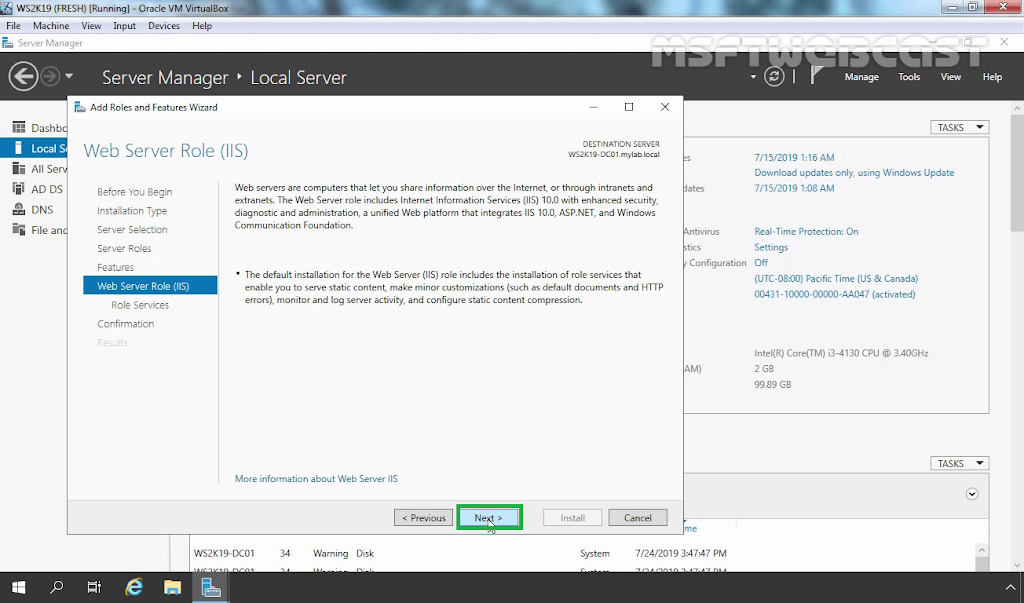Click the Refresh icon in Server Manager header

(x=774, y=76)
